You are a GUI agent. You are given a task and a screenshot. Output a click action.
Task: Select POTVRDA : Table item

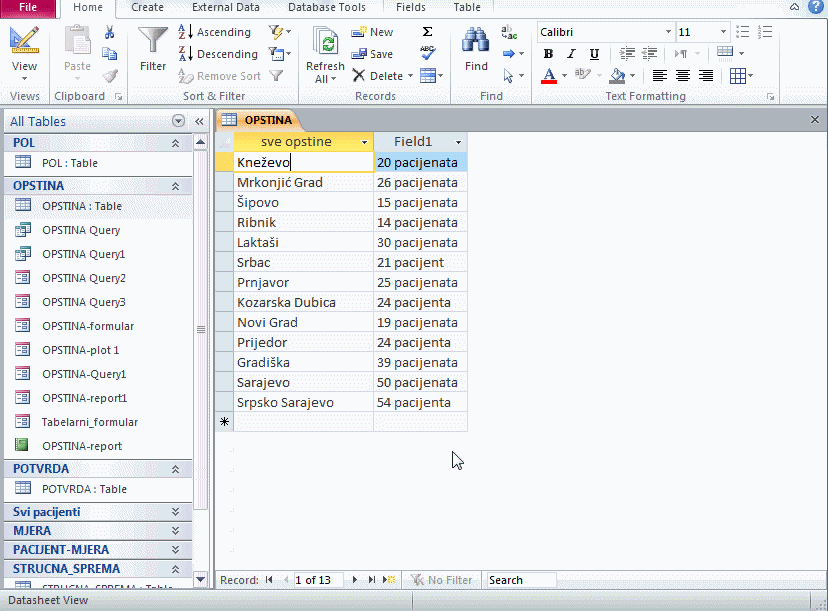(x=99, y=489)
